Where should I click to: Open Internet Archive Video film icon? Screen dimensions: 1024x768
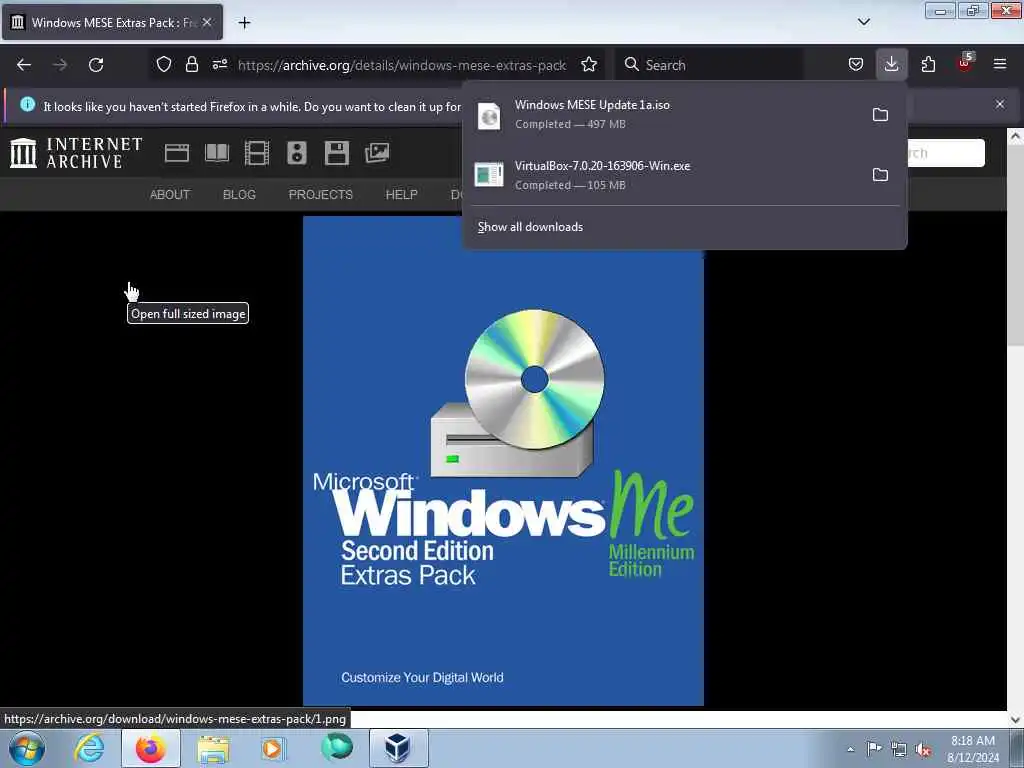tap(257, 153)
